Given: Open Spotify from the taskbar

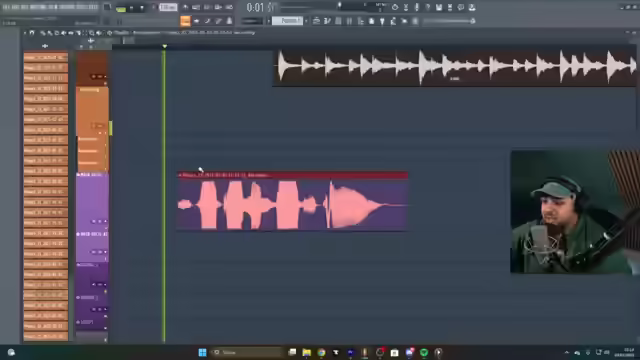Looking at the screenshot, I should coord(424,352).
